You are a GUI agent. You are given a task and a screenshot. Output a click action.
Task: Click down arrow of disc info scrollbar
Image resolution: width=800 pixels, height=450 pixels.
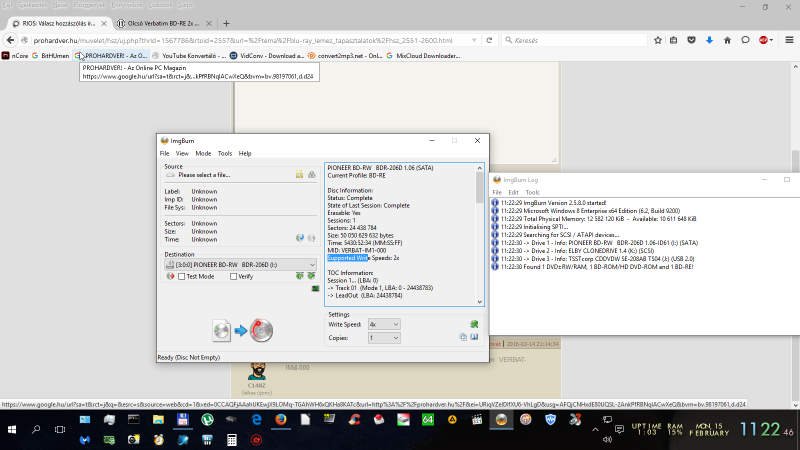tap(480, 302)
